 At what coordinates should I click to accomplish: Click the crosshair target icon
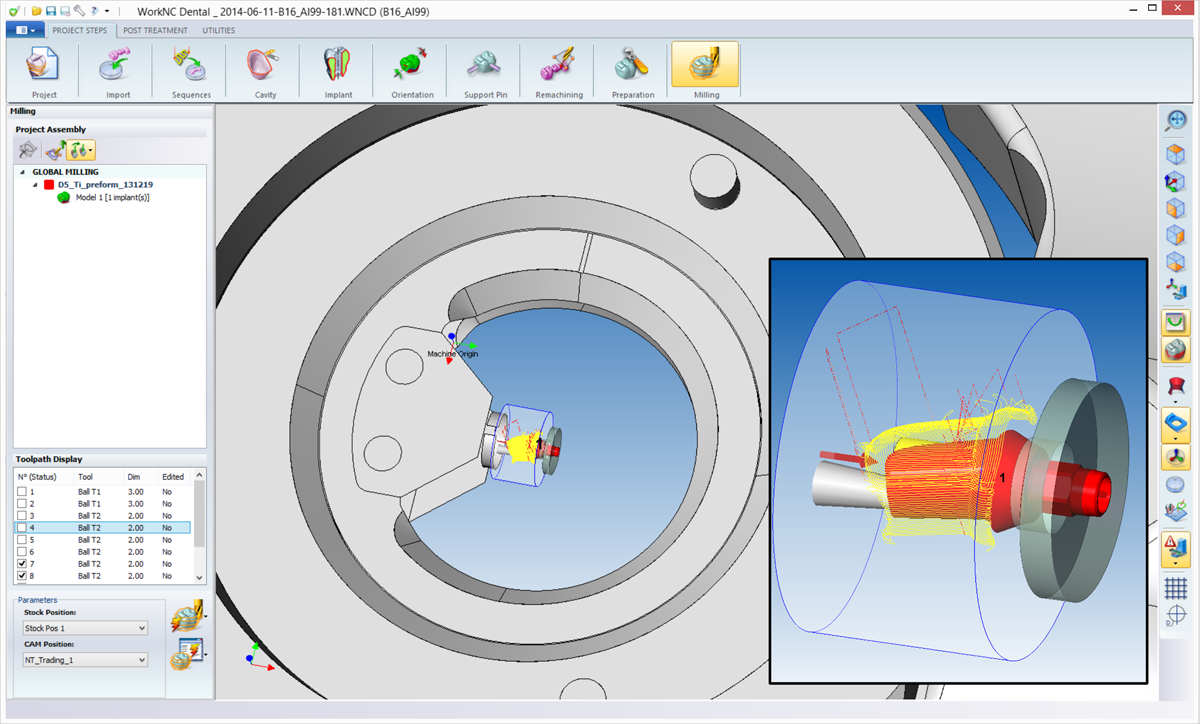coord(1176,616)
